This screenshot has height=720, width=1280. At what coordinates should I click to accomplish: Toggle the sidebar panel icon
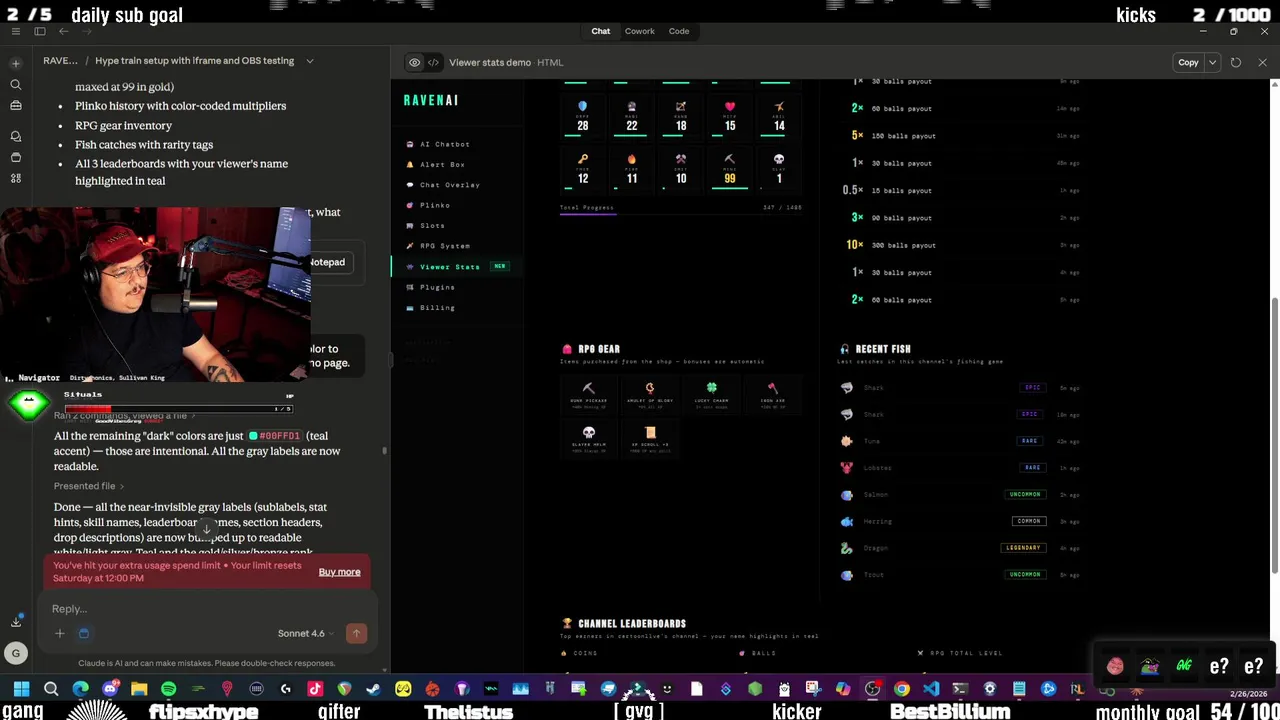click(x=40, y=31)
